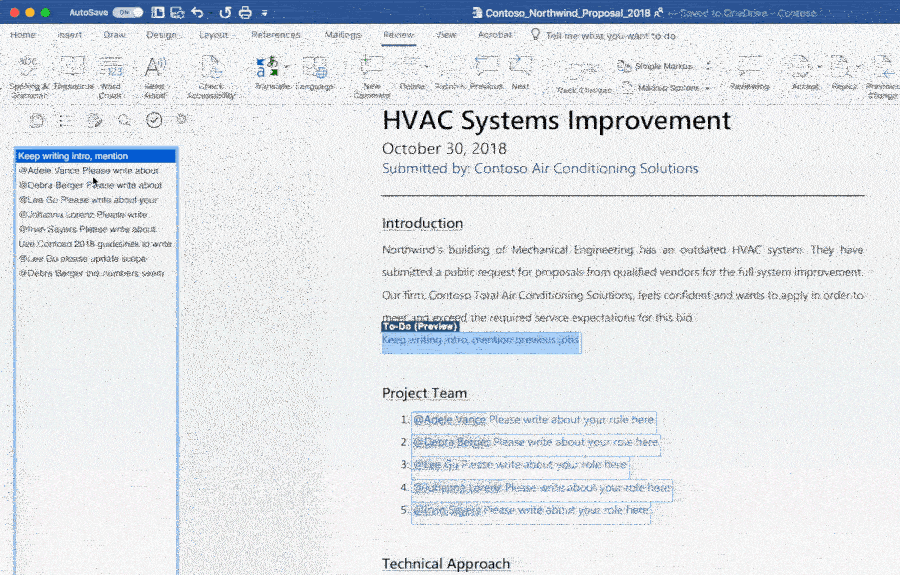Open the Simple Markup dropdown
This screenshot has width=900, height=575.
click(664, 66)
